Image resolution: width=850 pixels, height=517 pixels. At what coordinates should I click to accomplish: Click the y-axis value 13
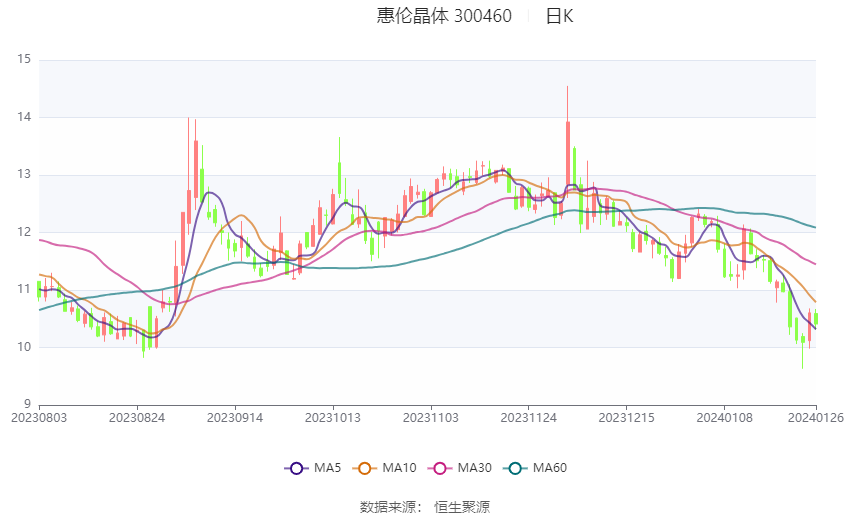click(24, 174)
